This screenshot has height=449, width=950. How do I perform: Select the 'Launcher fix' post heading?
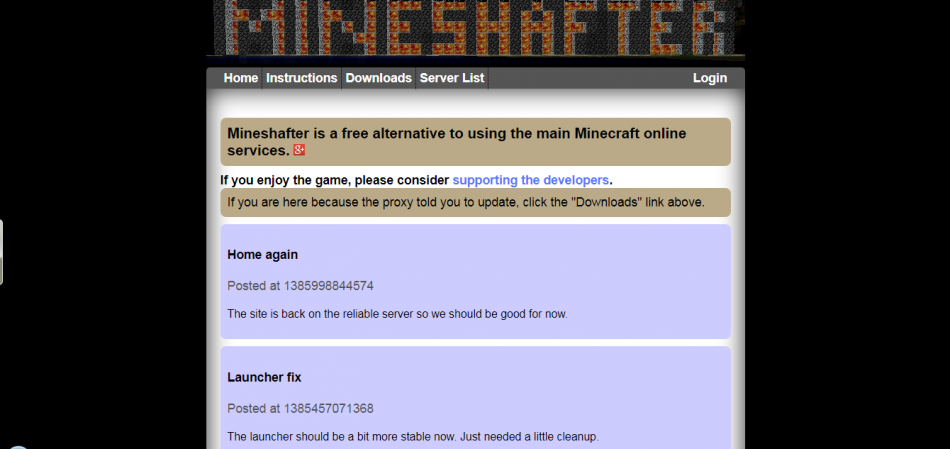(x=264, y=377)
